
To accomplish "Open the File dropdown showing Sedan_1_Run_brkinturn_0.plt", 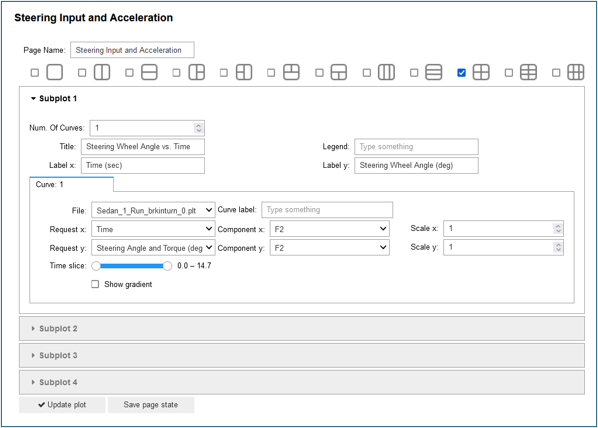I will click(153, 210).
